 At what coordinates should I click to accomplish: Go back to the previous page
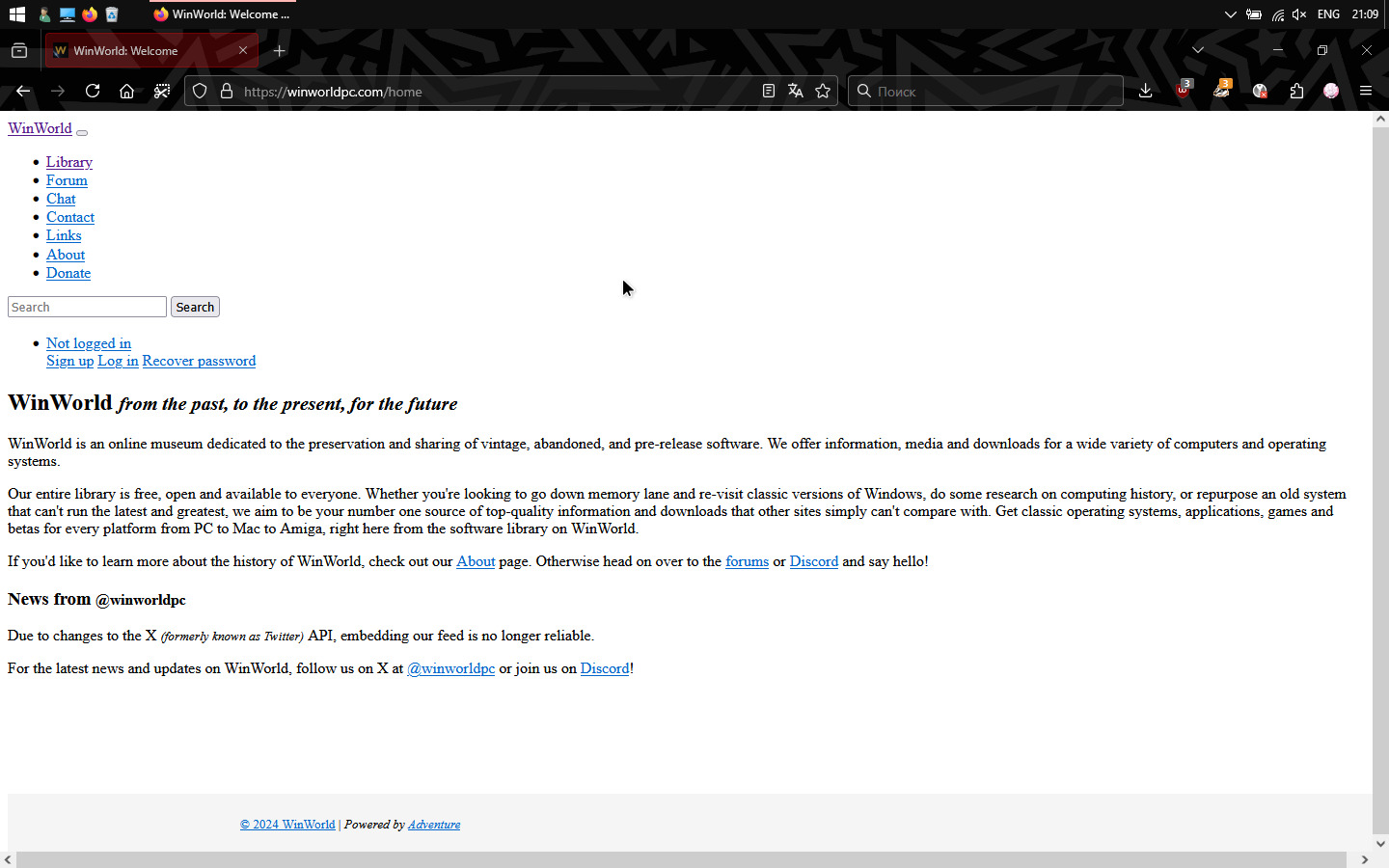pyautogui.click(x=23, y=91)
